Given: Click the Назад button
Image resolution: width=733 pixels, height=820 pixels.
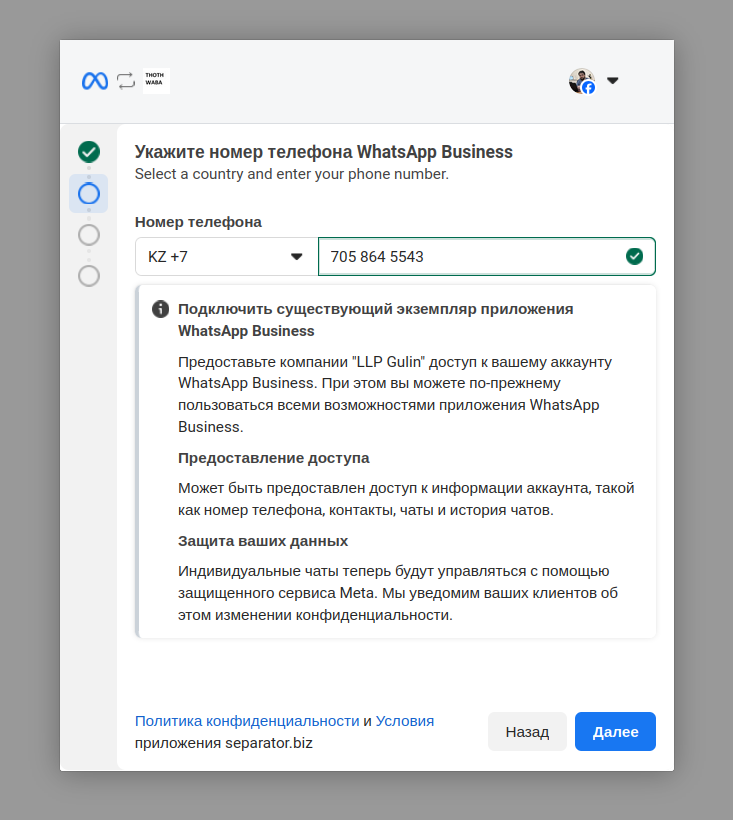Looking at the screenshot, I should tap(528, 732).
